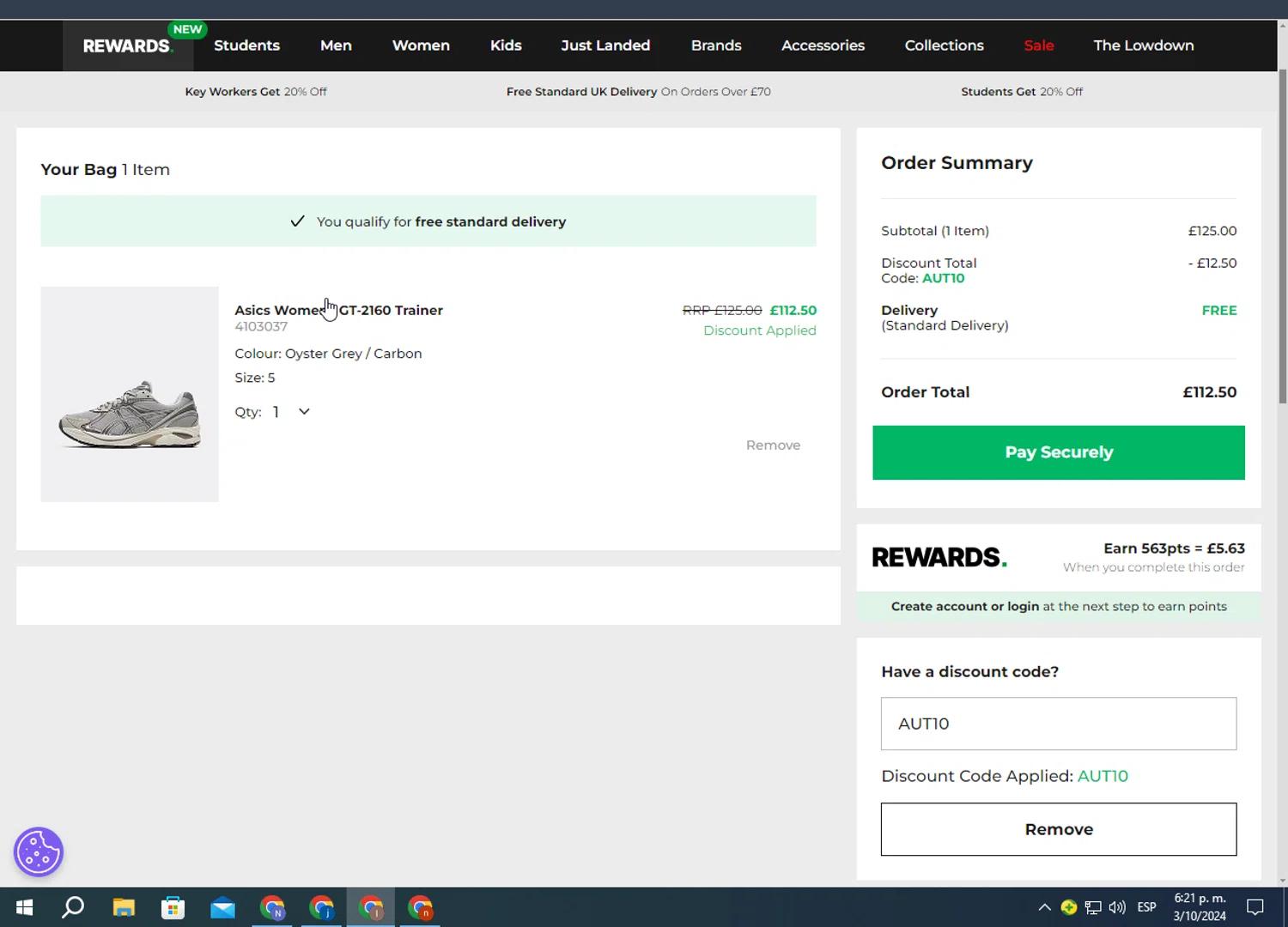Image resolution: width=1288 pixels, height=927 pixels.
Task: Open the Mail app in the taskbar
Action: pyautogui.click(x=222, y=907)
